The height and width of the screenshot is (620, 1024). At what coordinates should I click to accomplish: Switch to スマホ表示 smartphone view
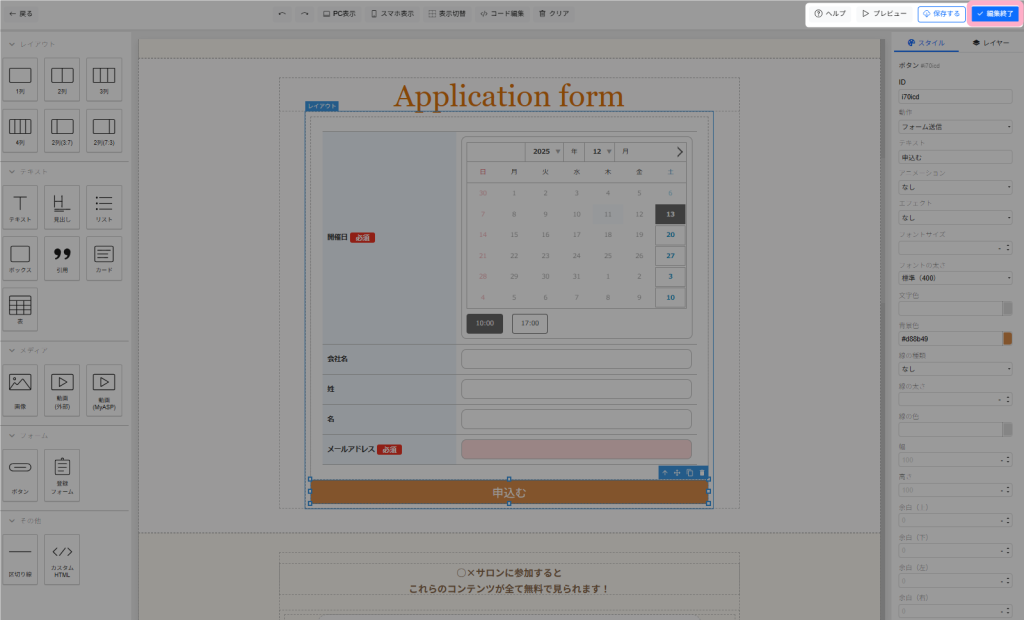(392, 14)
